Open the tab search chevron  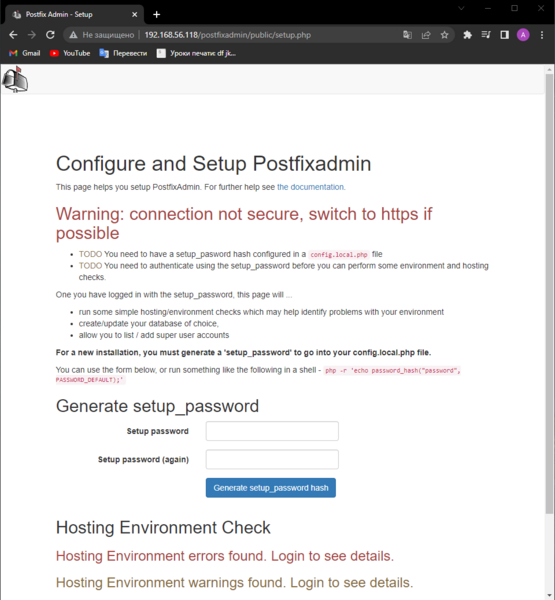pyautogui.click(x=461, y=8)
